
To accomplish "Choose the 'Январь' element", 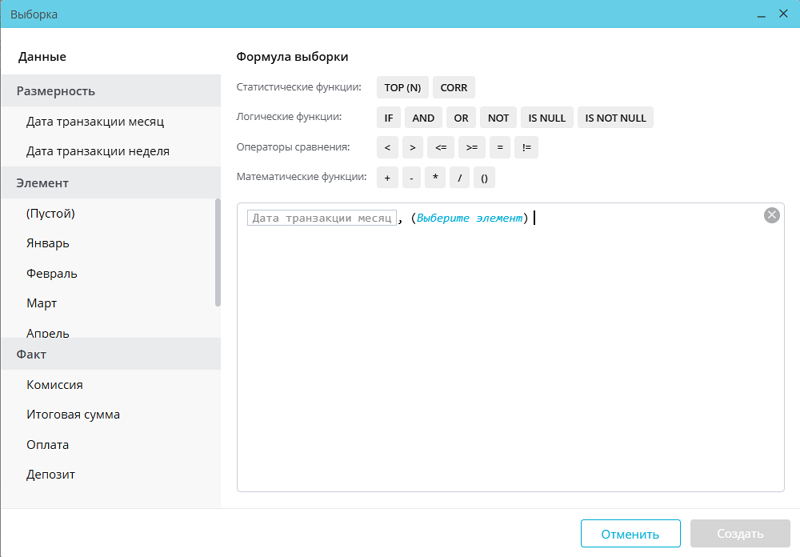I will point(48,243).
